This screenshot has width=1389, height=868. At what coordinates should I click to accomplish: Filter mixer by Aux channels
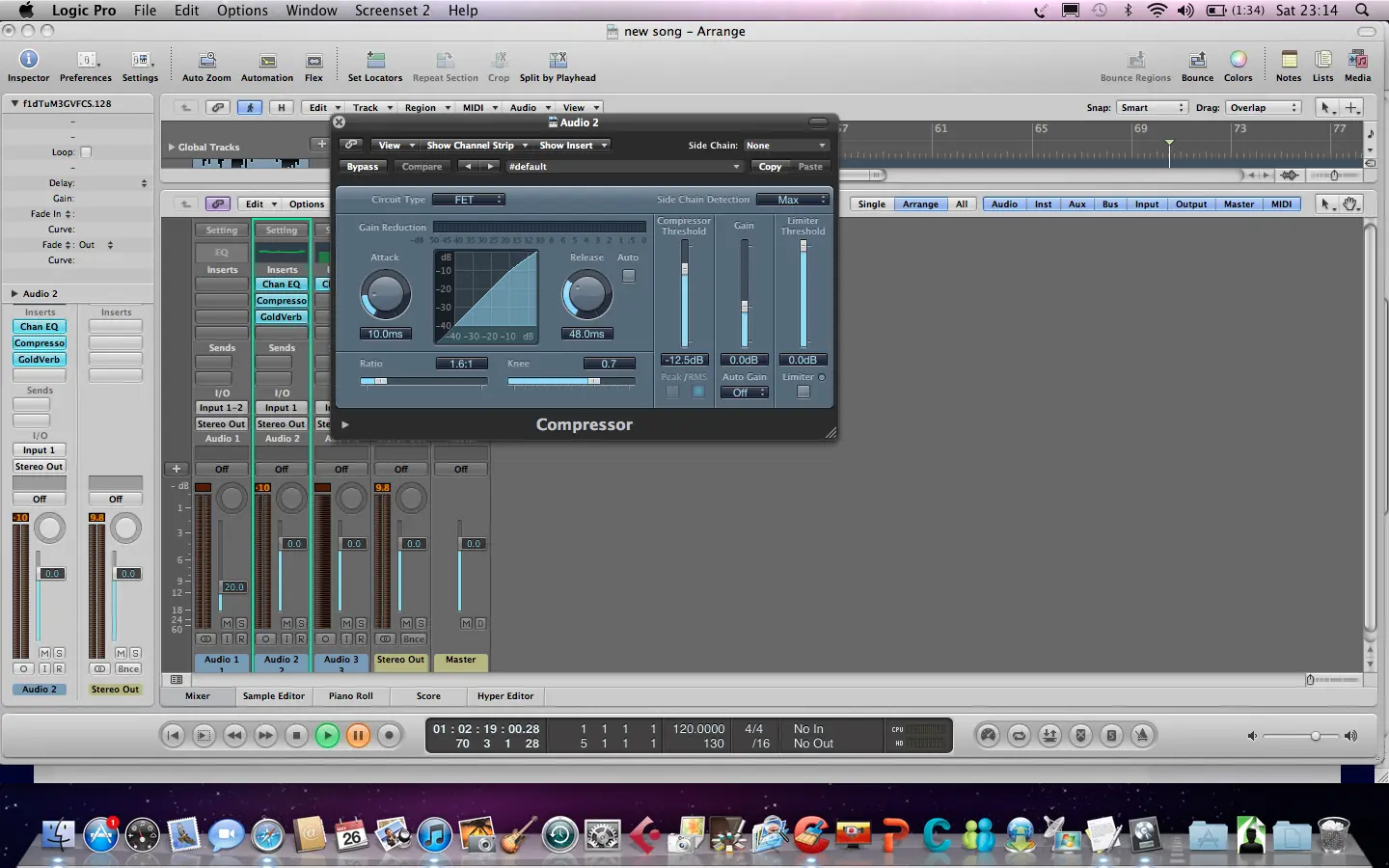point(1077,204)
